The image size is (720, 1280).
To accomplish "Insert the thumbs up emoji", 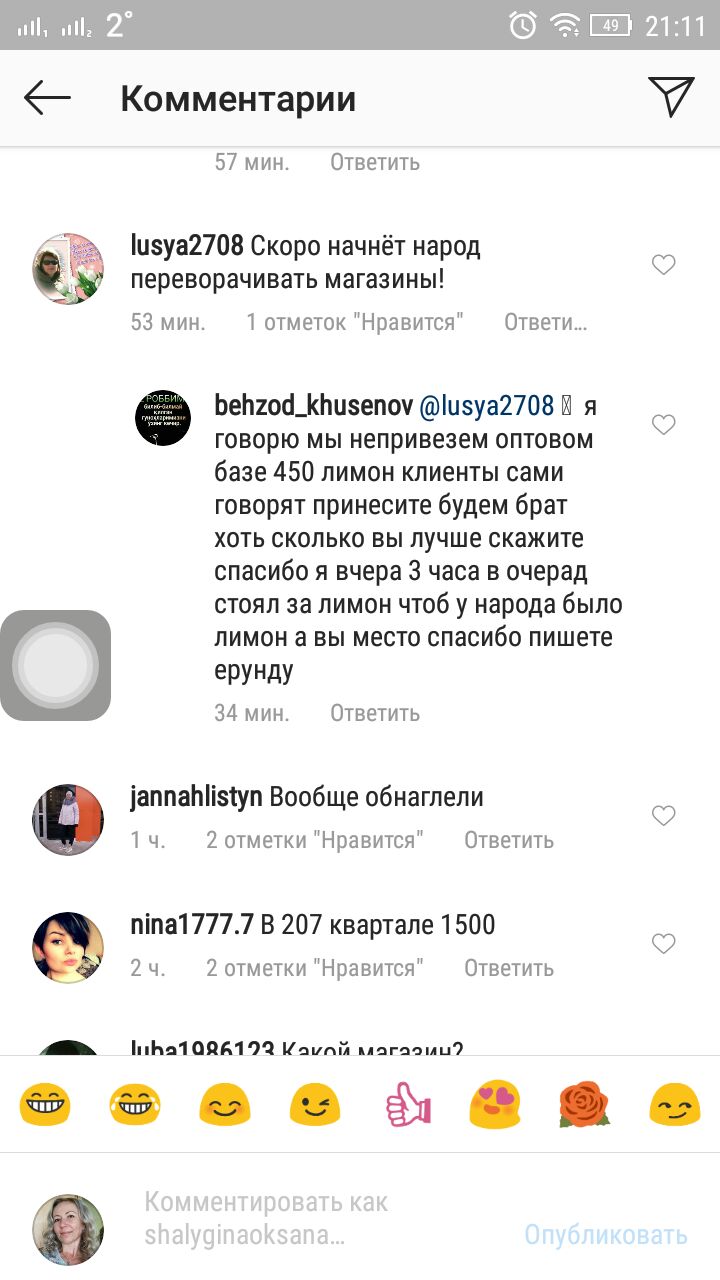I will pyautogui.click(x=406, y=1105).
